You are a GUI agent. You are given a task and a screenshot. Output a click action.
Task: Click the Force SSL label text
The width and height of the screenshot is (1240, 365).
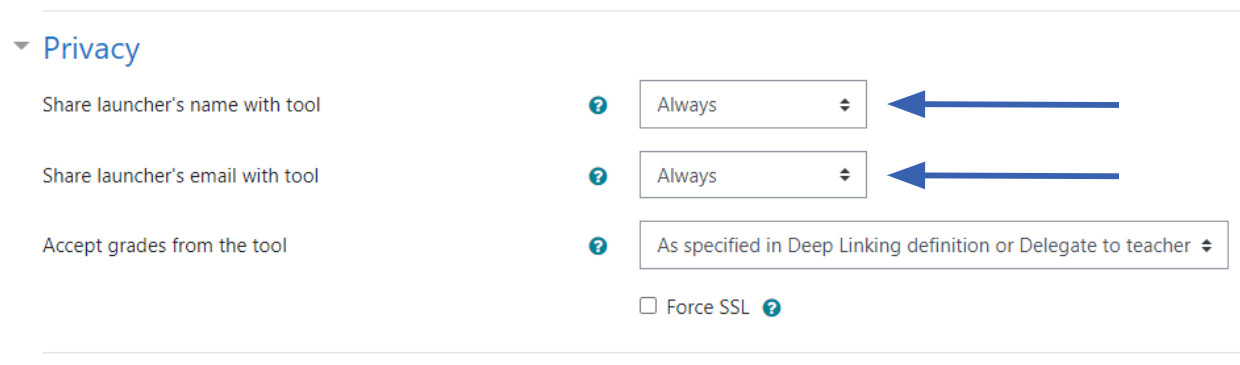(707, 307)
